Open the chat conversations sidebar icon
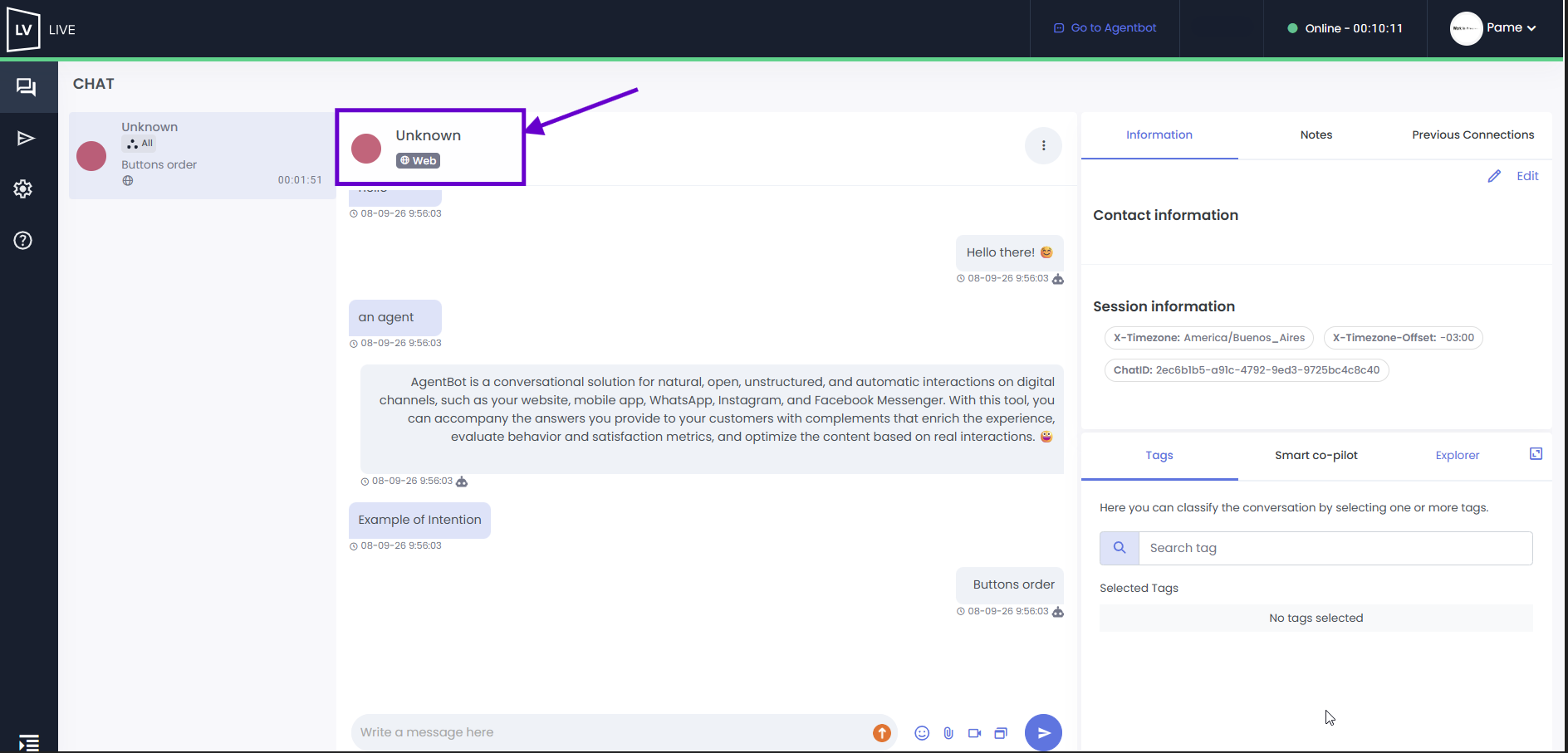The image size is (1568, 753). [27, 87]
